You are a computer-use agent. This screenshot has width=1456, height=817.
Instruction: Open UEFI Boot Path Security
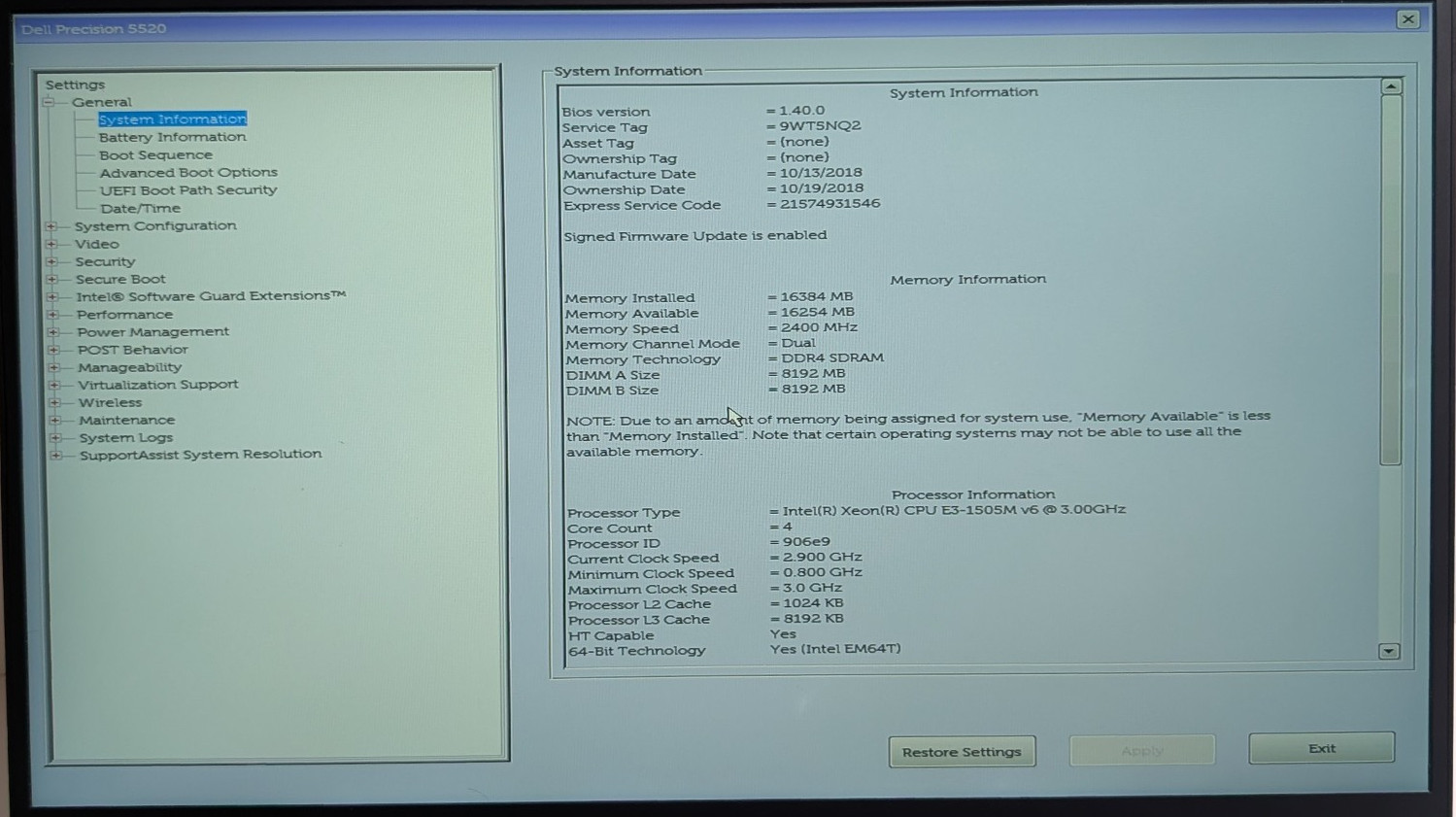[x=188, y=190]
